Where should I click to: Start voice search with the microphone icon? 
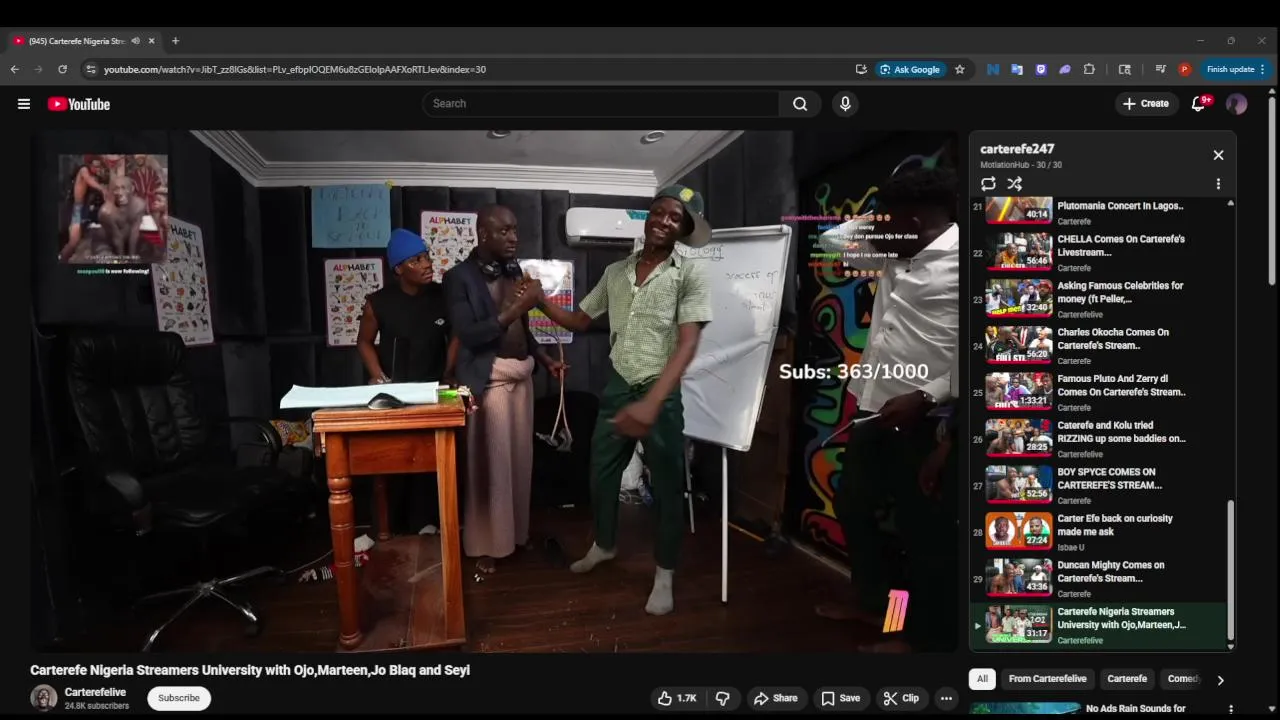click(x=845, y=104)
